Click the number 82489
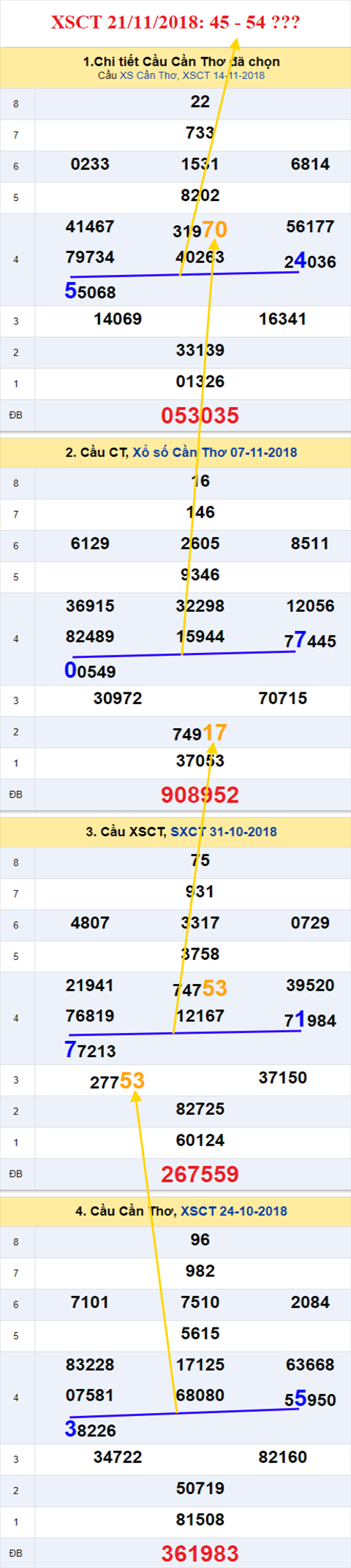Viewport: 351px width, 1568px height. 90,637
